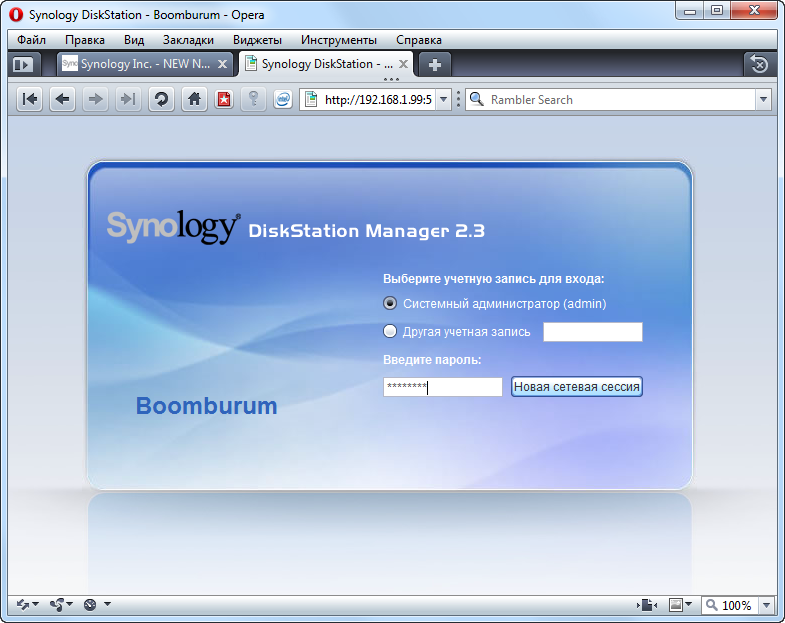Toggle the Opera panels sidebar button
This screenshot has width=785, height=623.
[23, 64]
